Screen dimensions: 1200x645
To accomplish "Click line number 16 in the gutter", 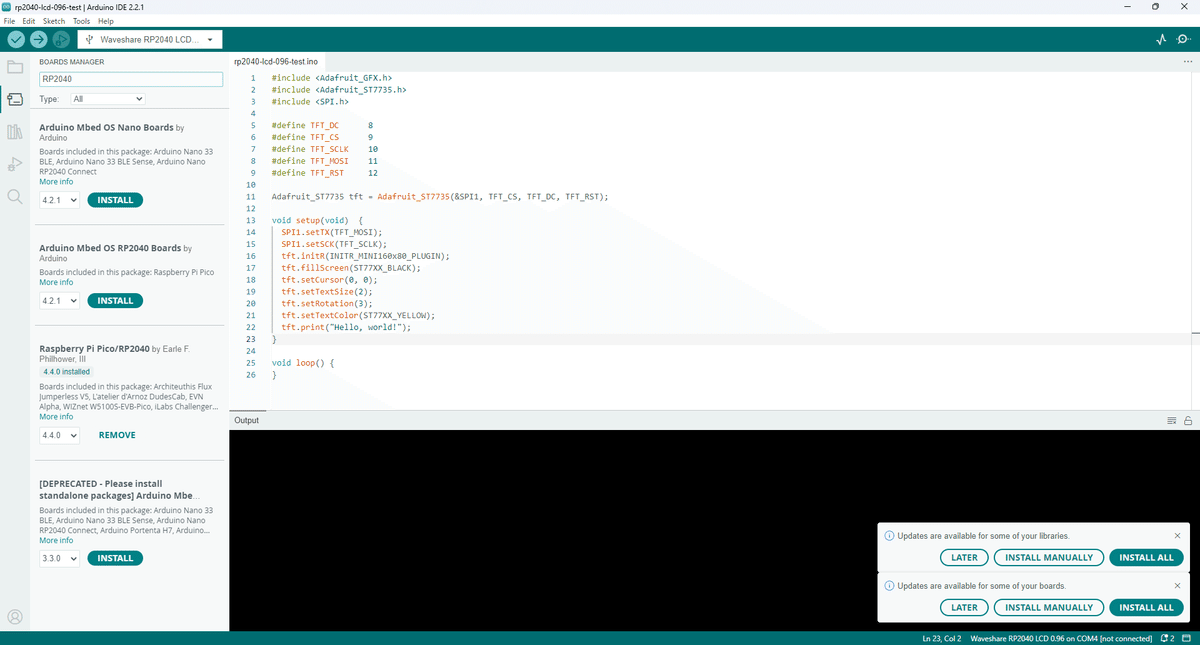I will [250, 256].
